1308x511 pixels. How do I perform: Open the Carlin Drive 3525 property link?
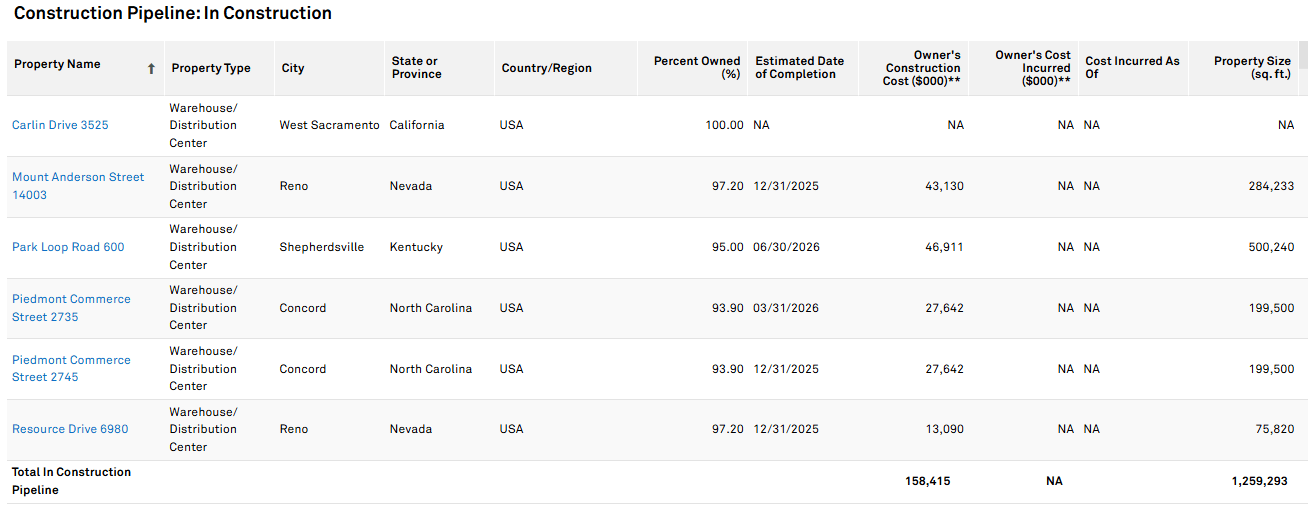tap(60, 125)
